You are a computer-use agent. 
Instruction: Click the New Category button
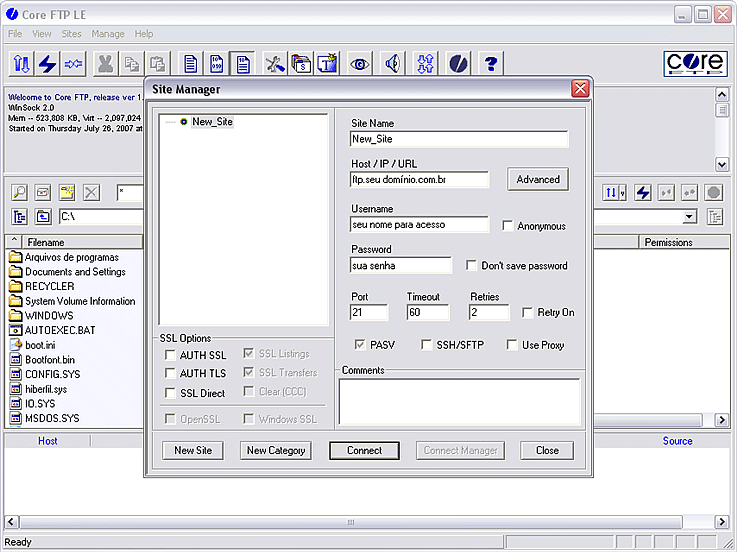[x=276, y=450]
